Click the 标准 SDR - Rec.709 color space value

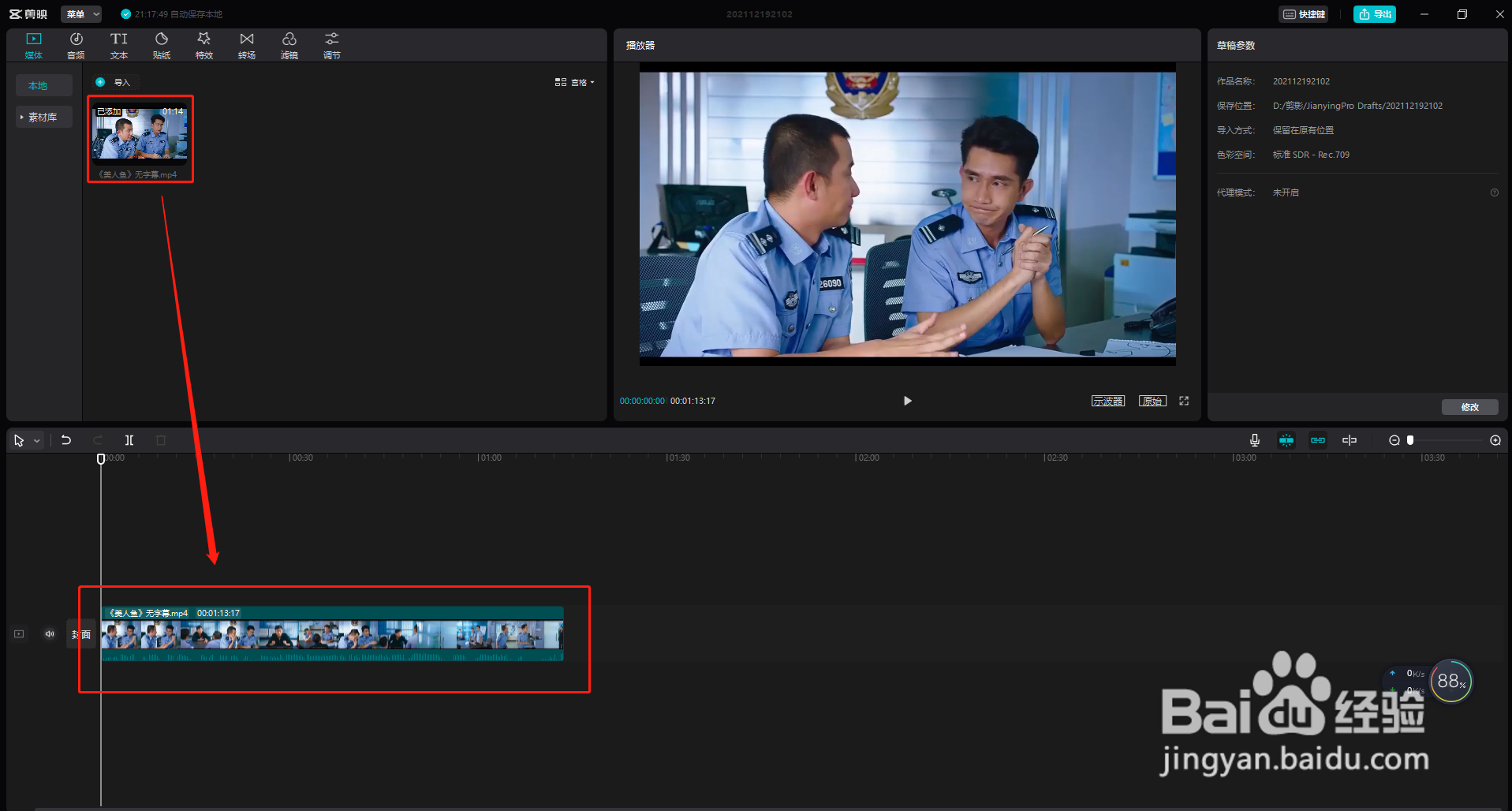click(x=1311, y=155)
